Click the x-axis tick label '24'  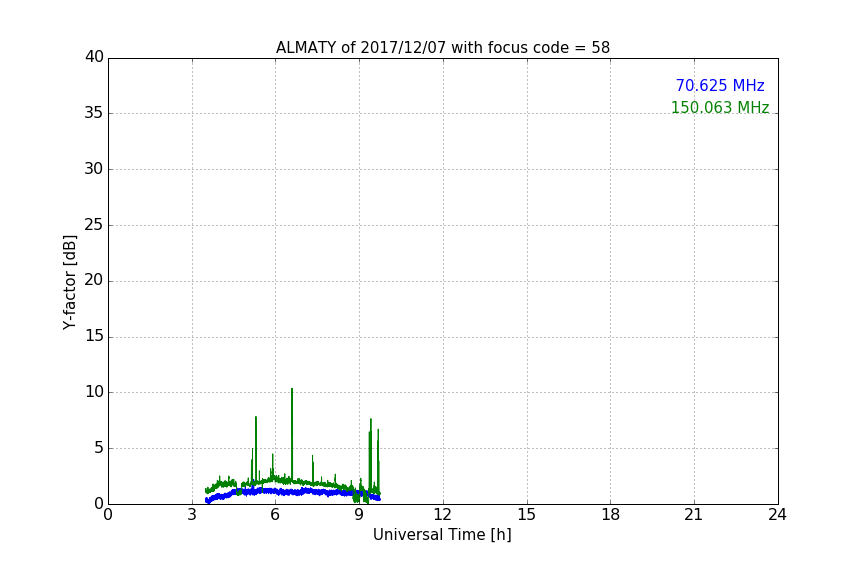777,515
